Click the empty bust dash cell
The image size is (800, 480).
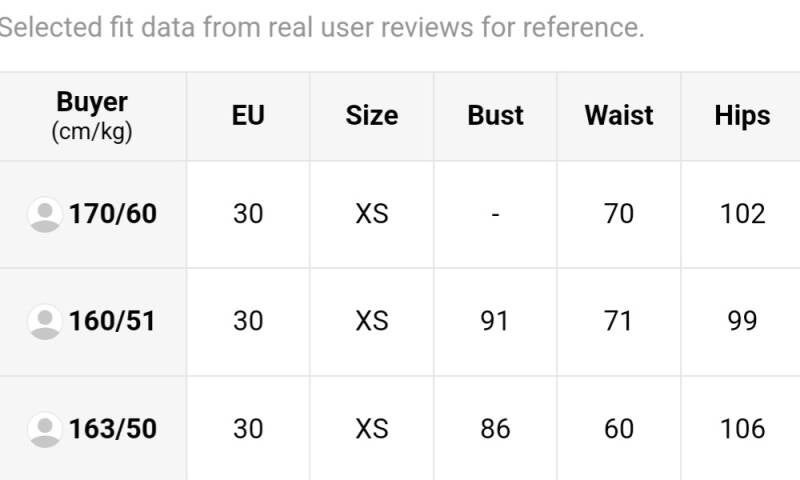[x=495, y=214]
